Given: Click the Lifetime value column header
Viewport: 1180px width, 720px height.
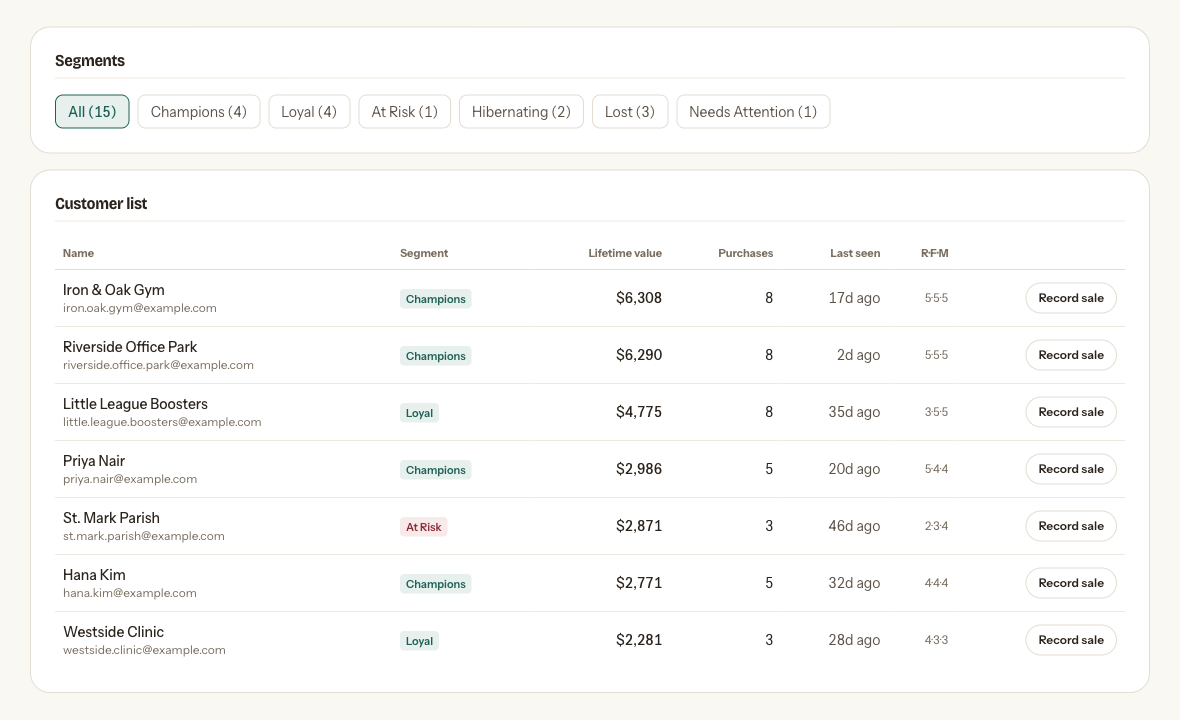Looking at the screenshot, I should (x=625, y=254).
